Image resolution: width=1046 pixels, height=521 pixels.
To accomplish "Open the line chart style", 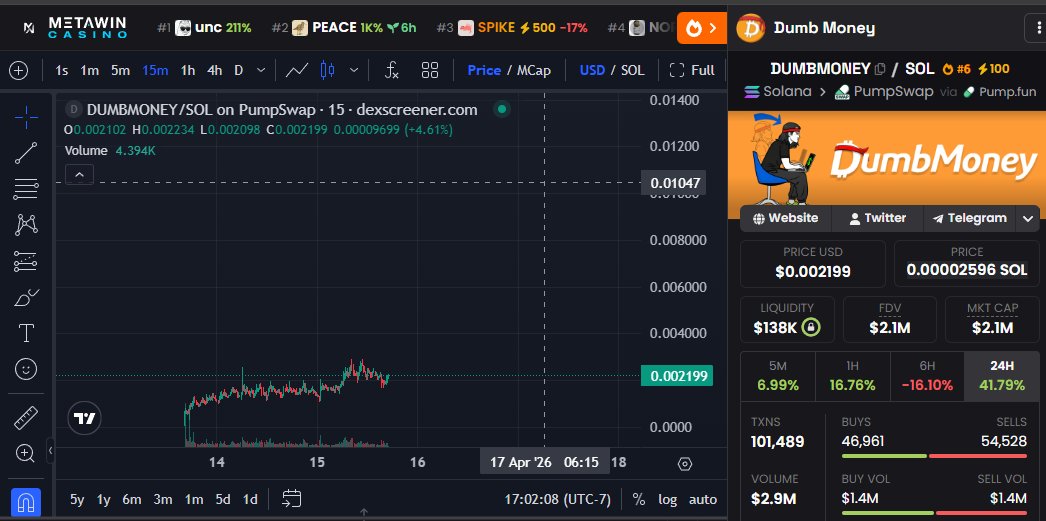I will (x=297, y=70).
